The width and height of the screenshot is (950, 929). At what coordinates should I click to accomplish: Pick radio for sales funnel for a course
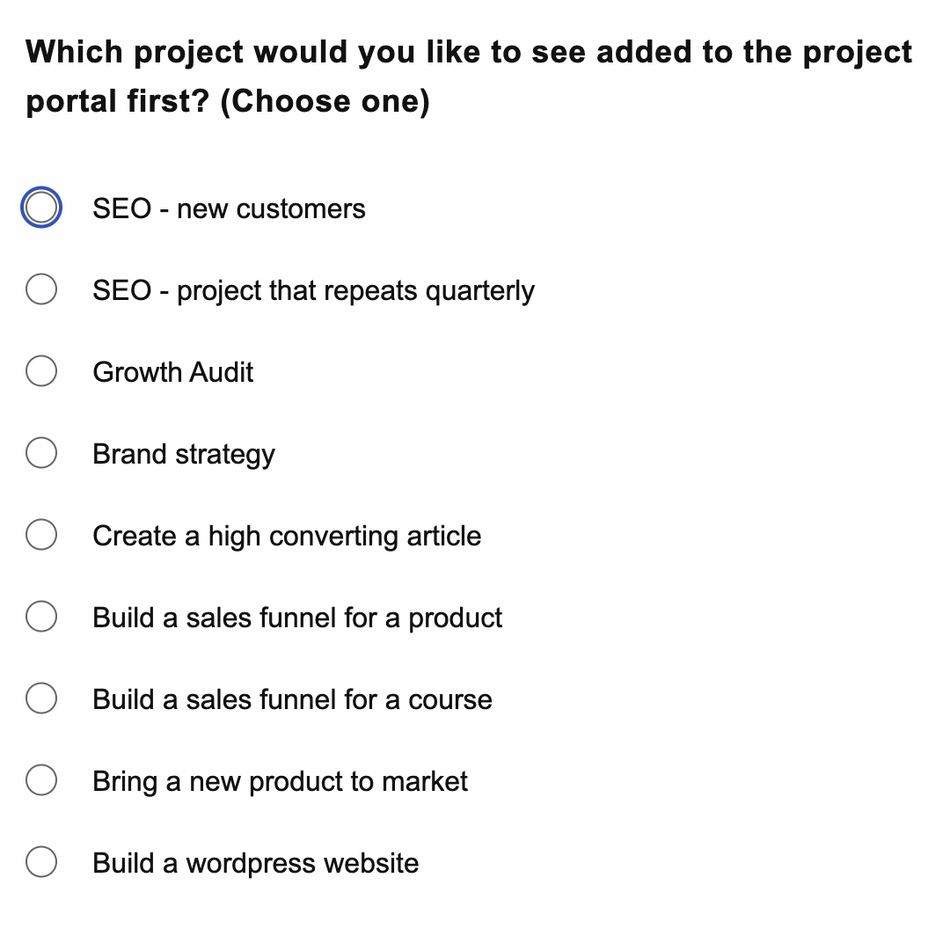point(41,698)
